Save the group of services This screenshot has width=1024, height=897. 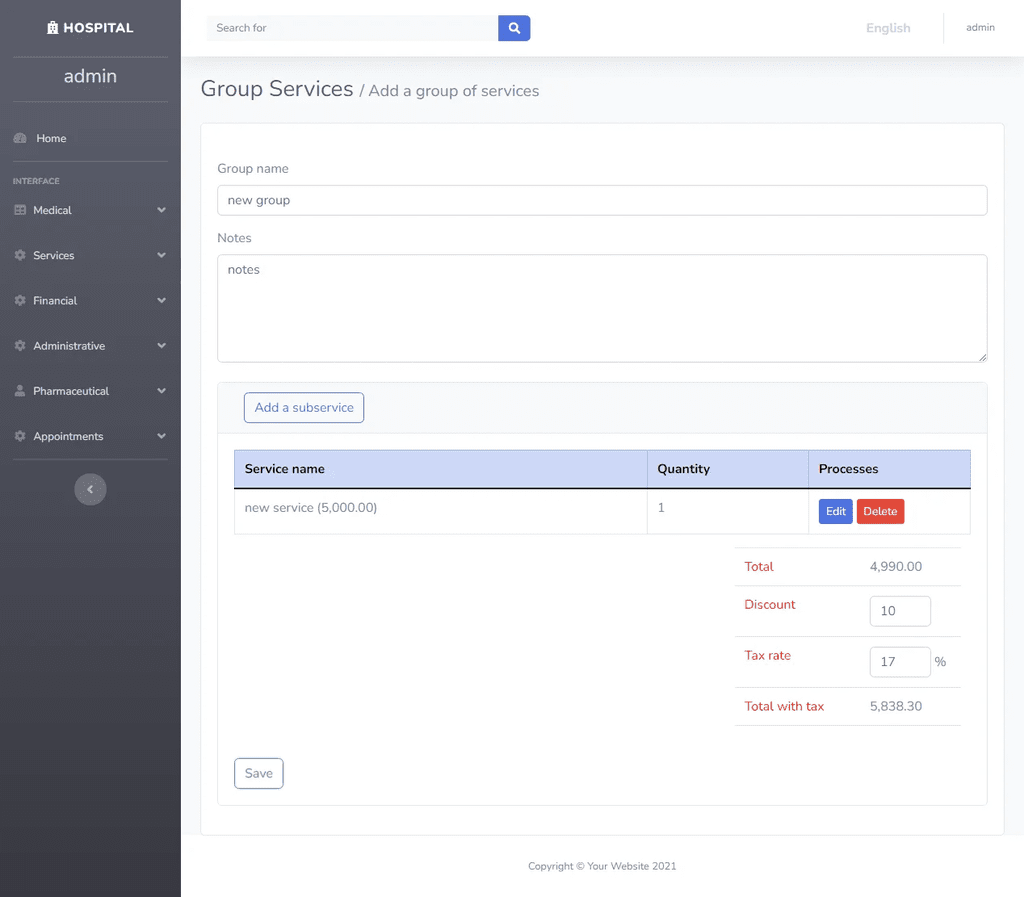259,773
